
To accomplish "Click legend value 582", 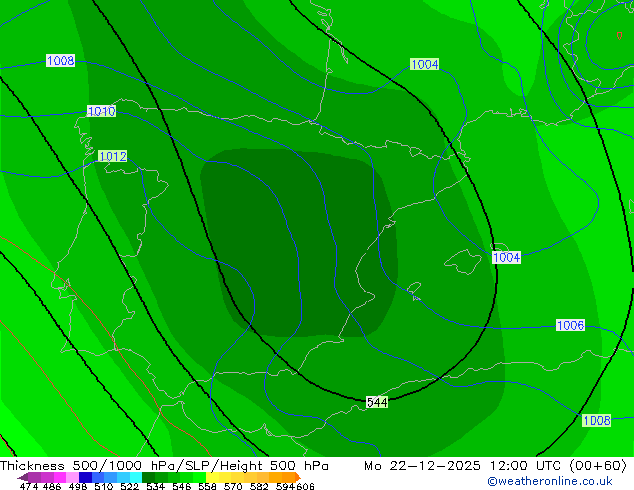I will [x=259, y=486].
